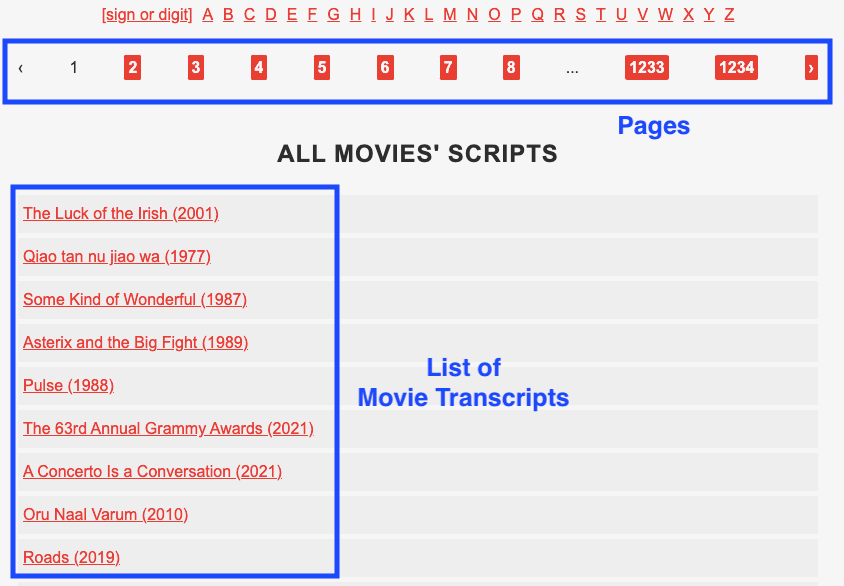
Task: Open the letter A movie index
Action: point(207,14)
